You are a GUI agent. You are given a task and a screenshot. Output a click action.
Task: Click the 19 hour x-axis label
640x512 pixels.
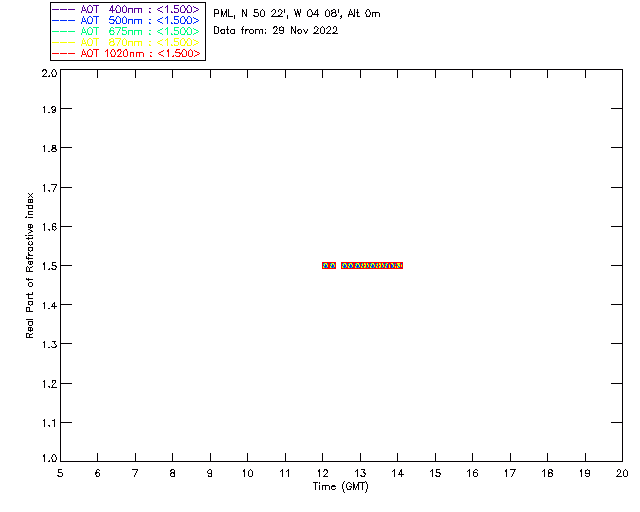click(x=585, y=473)
